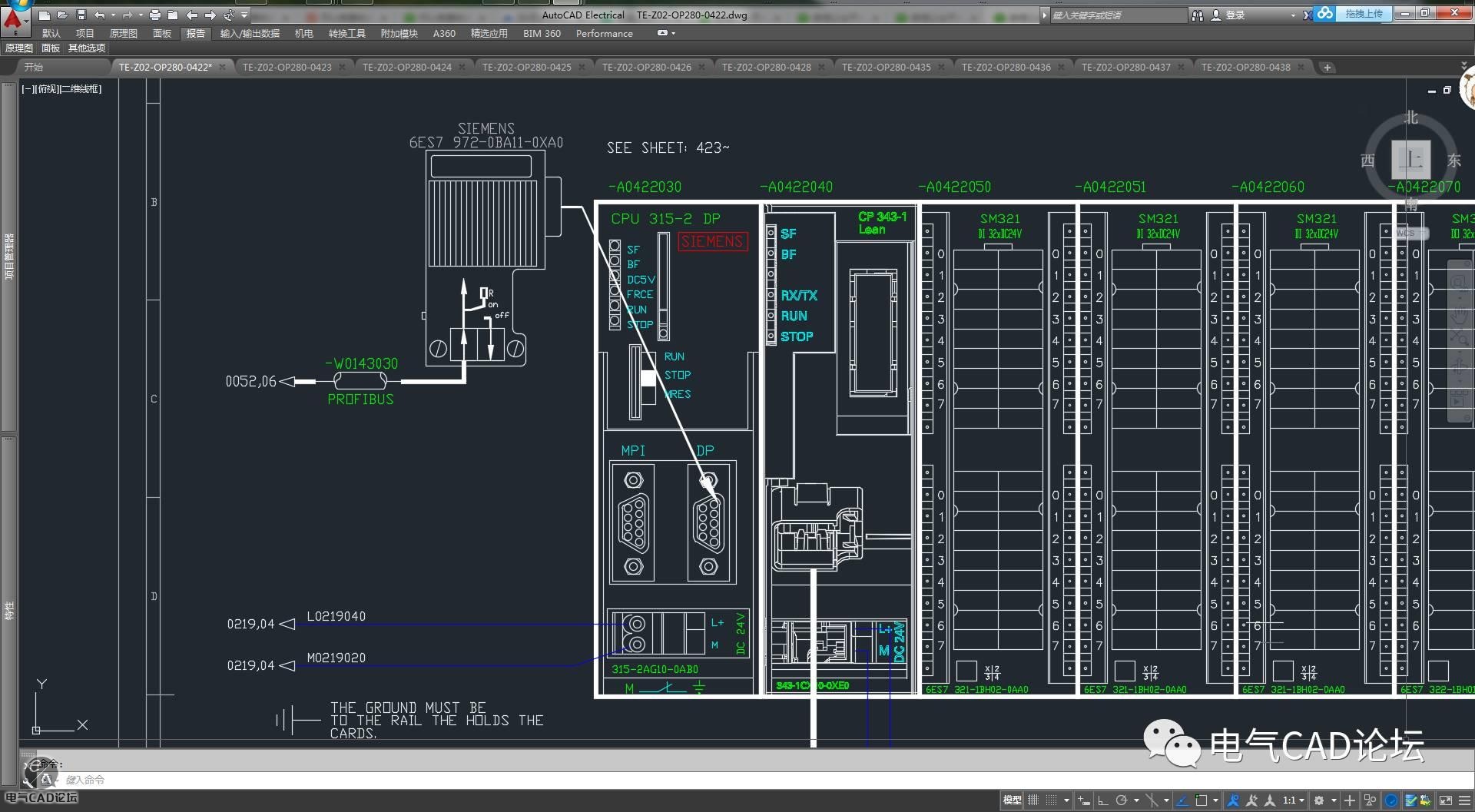Add a new drawing tab with plus
Screen dimensions: 1475x812
coord(1327,68)
